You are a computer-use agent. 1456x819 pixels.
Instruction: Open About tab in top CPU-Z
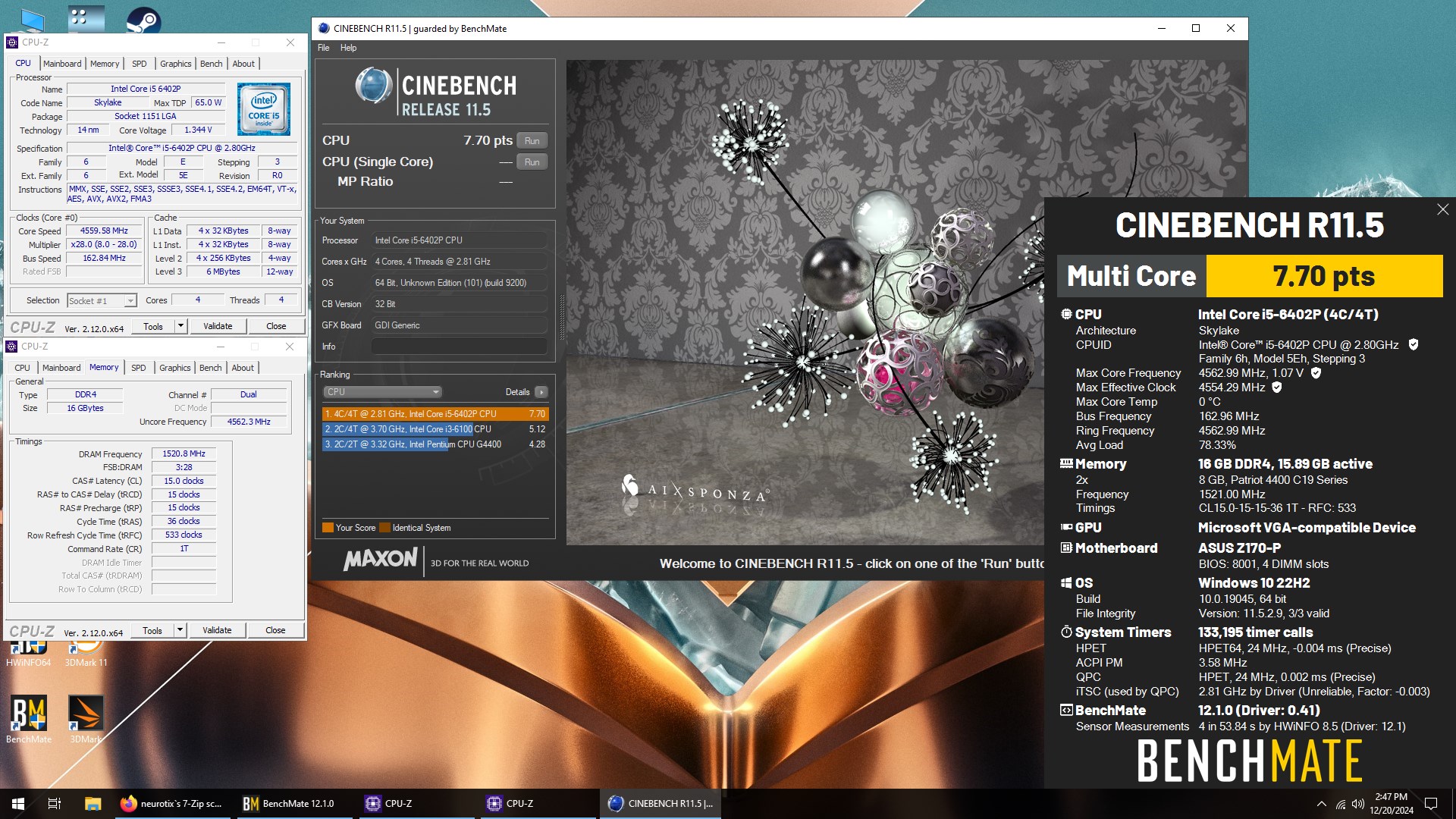click(x=243, y=64)
